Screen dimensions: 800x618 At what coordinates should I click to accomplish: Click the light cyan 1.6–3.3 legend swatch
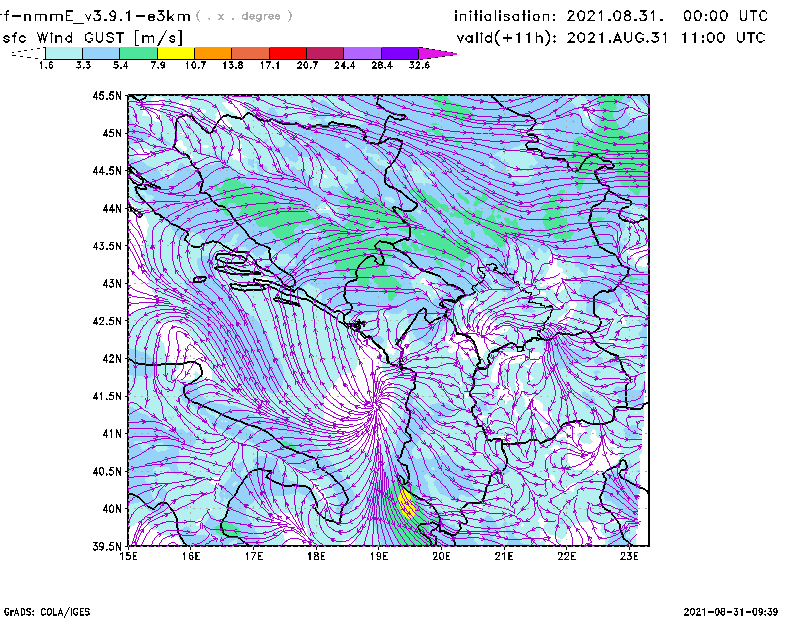(64, 53)
